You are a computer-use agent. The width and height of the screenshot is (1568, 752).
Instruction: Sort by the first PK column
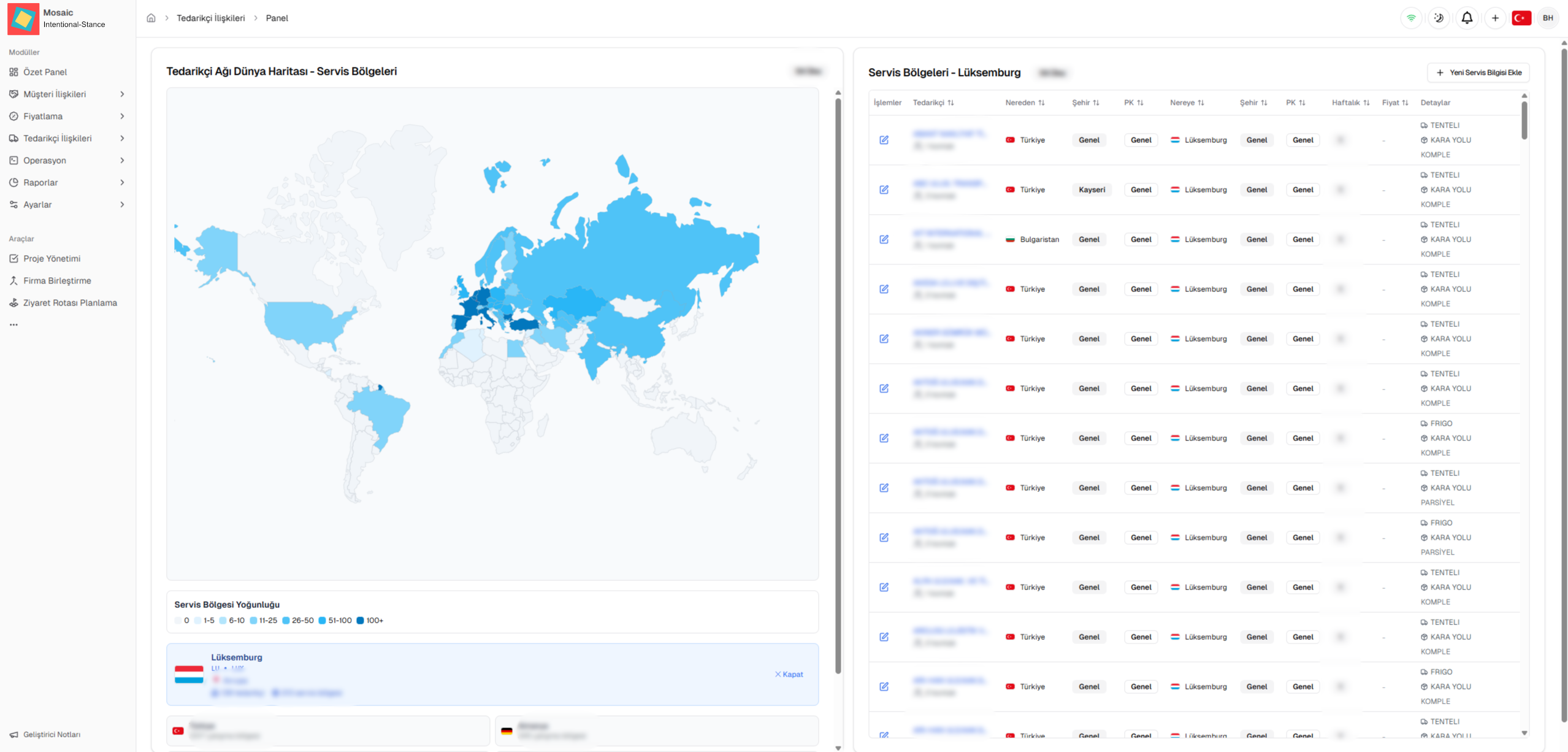click(x=1133, y=102)
